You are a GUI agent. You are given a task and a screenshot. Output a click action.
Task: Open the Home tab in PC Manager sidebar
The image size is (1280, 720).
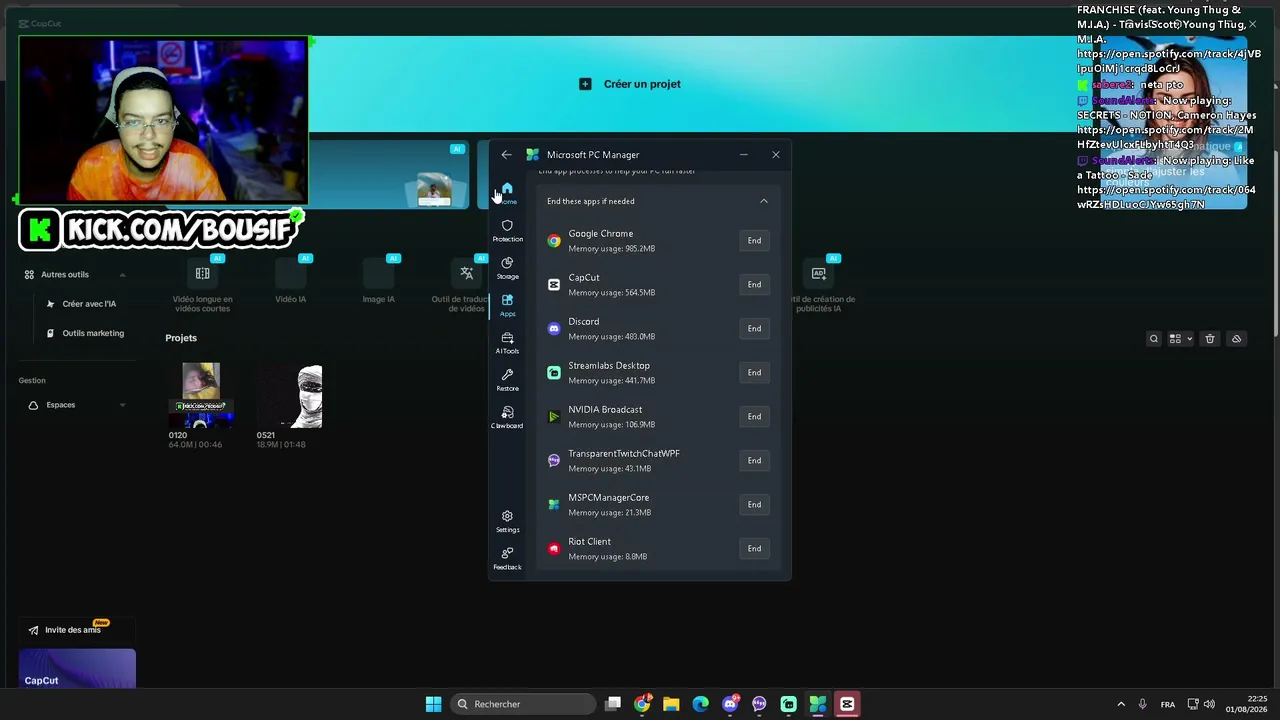(507, 193)
